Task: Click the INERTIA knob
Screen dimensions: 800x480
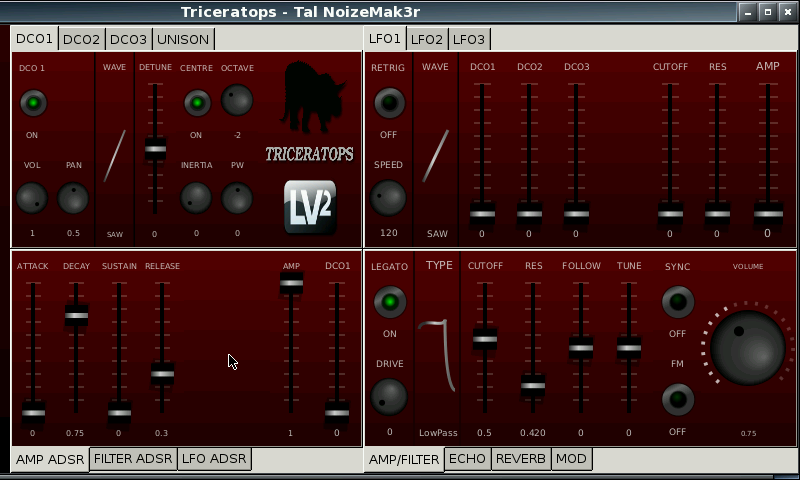Action: pyautogui.click(x=196, y=198)
